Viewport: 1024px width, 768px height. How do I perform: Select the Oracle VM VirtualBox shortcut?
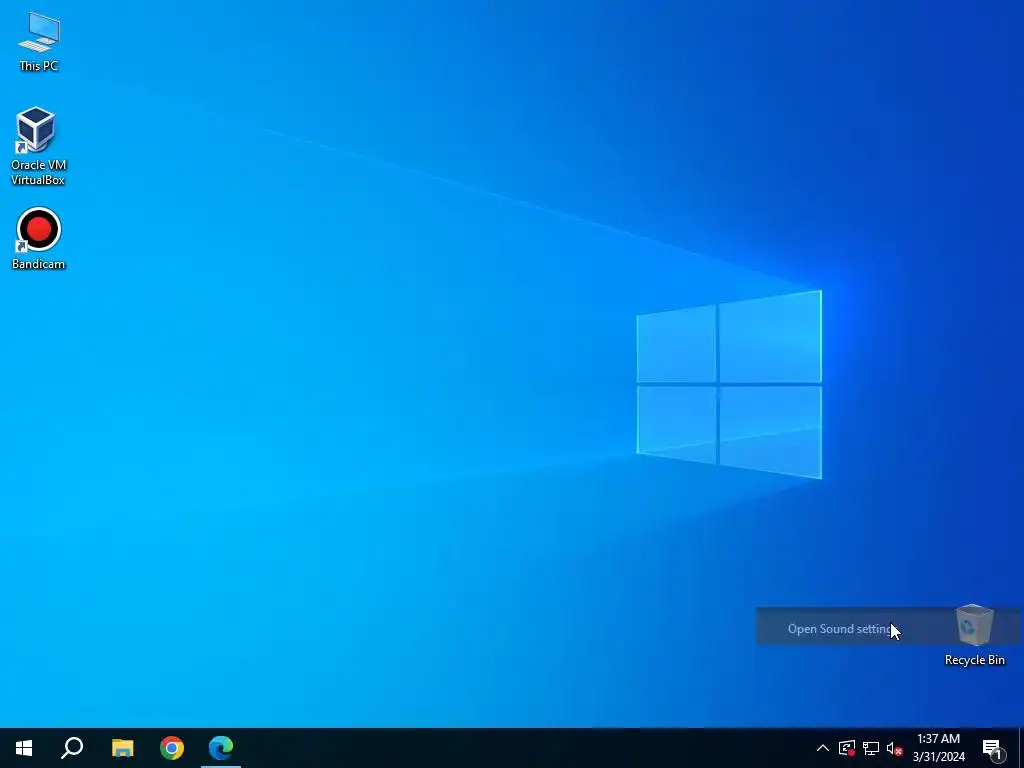pos(37,146)
